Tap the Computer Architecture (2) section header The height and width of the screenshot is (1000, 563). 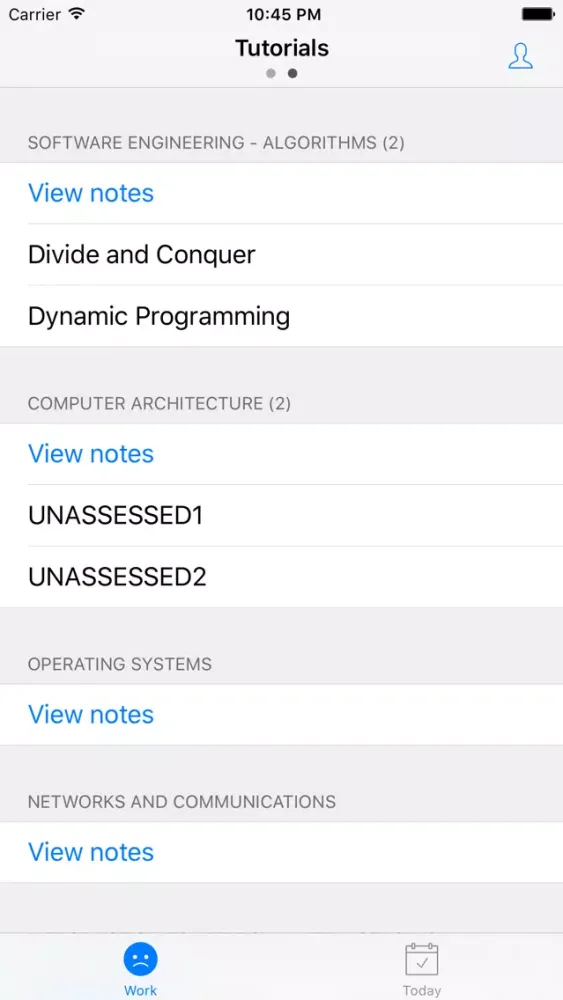(159, 403)
